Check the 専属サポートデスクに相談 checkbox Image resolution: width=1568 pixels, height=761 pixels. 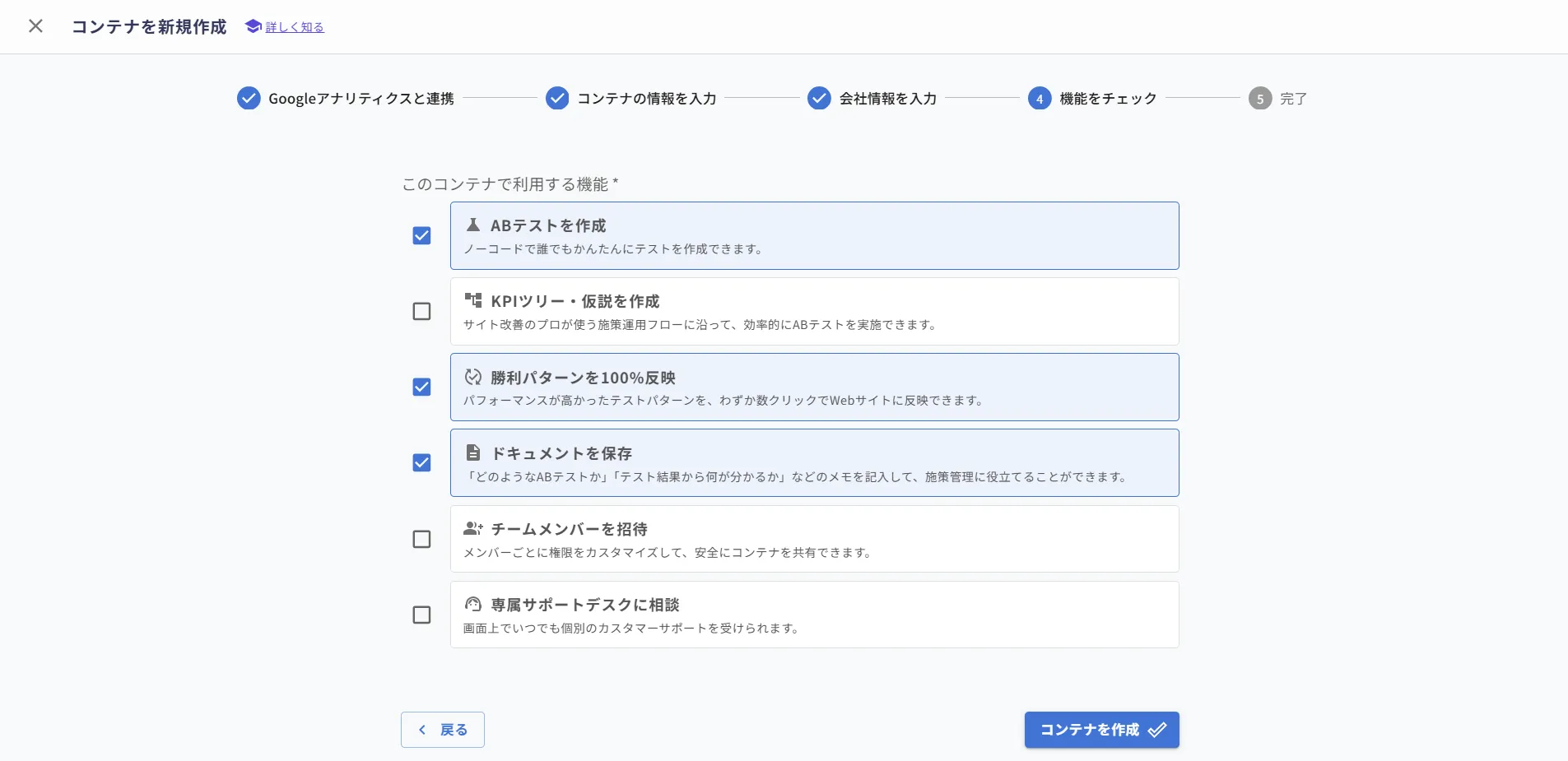click(x=421, y=615)
